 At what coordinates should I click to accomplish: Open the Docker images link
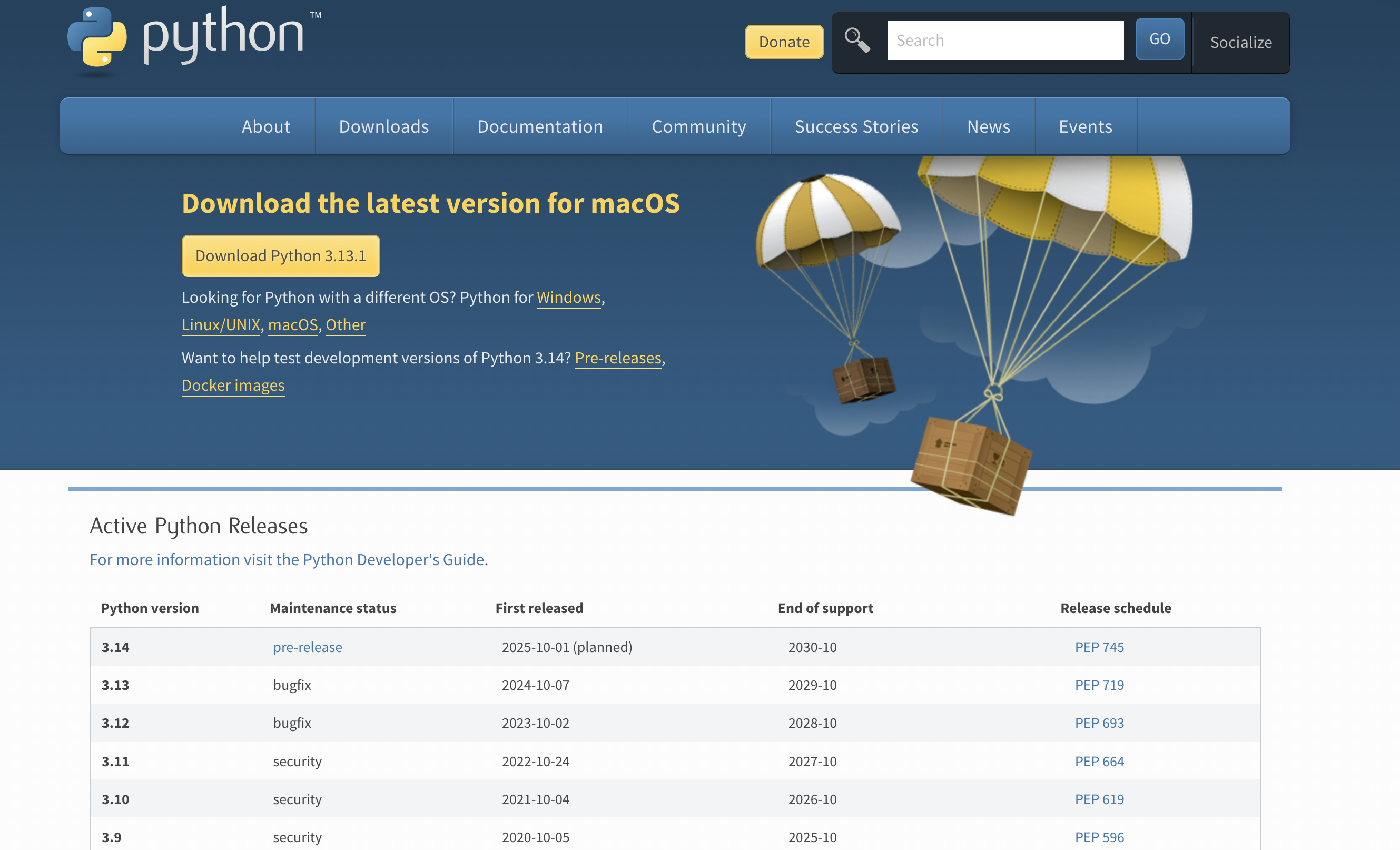coord(233,385)
